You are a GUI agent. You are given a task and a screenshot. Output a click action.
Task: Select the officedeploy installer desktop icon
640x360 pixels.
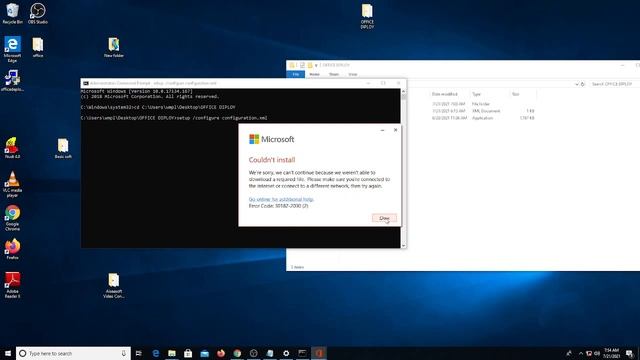[12, 80]
